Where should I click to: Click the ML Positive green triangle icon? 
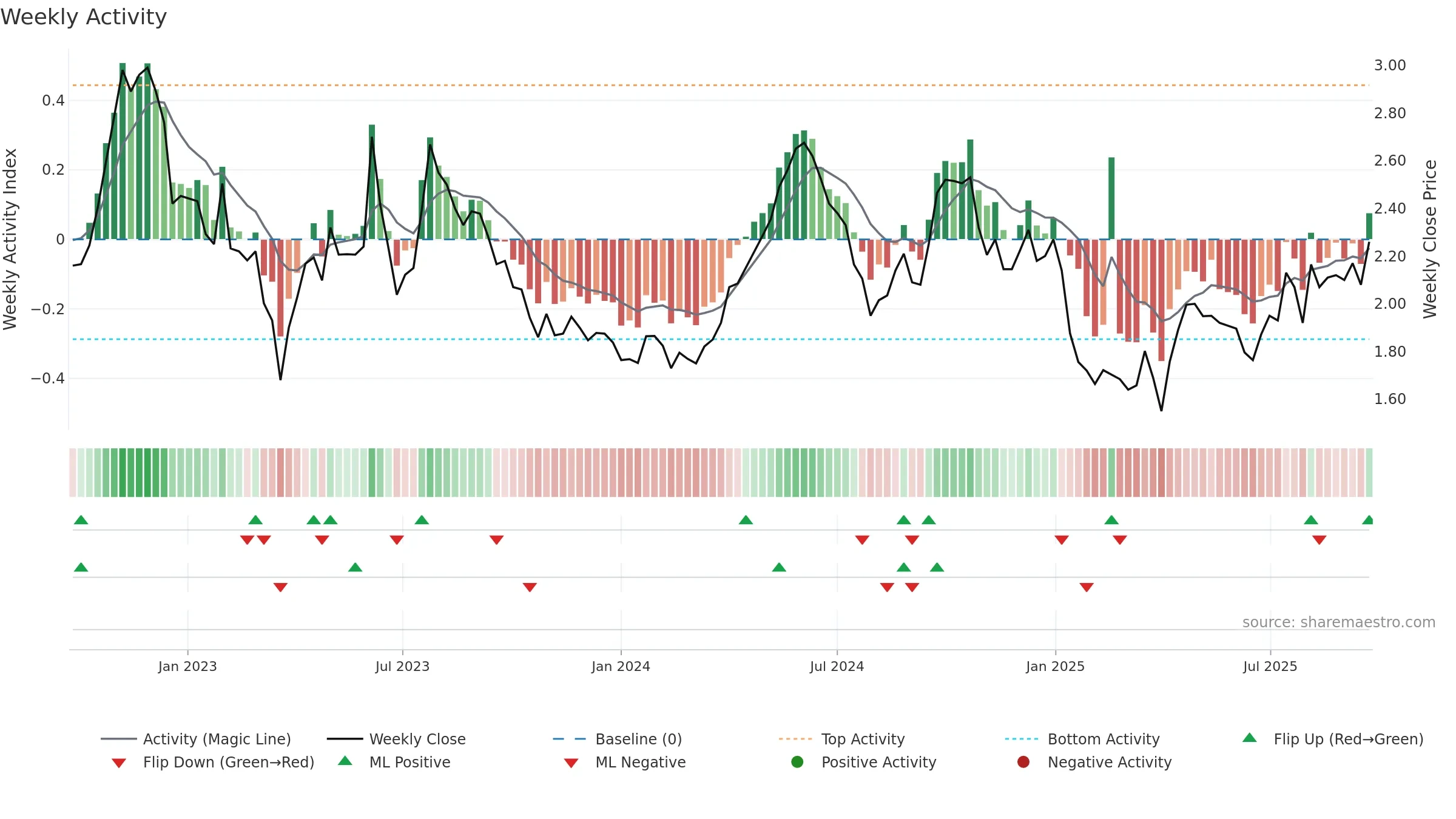345,761
